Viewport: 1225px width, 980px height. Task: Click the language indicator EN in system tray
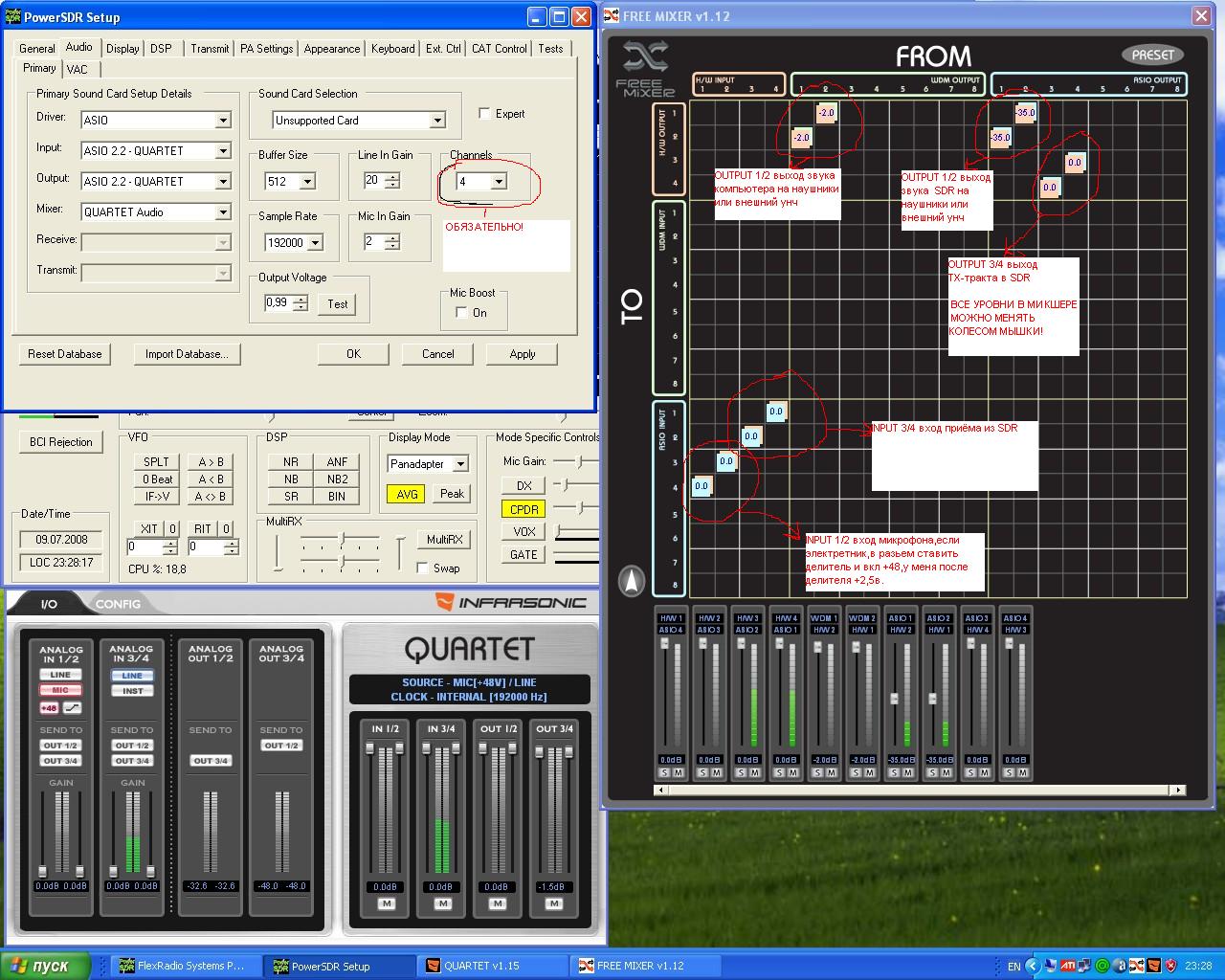coord(1013,966)
